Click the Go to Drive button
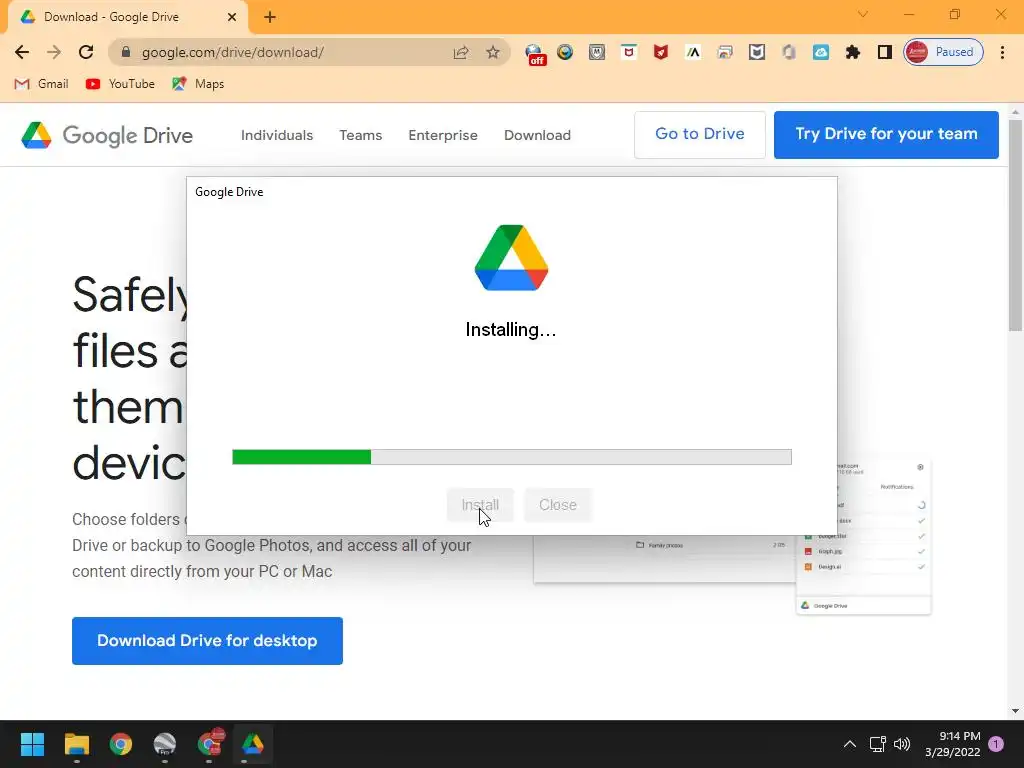1024x768 pixels. coord(699,135)
